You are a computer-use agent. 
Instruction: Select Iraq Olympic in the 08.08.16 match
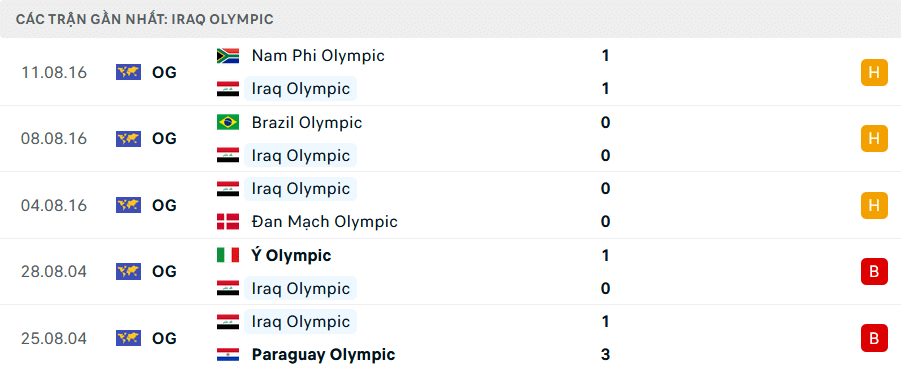pyautogui.click(x=301, y=156)
